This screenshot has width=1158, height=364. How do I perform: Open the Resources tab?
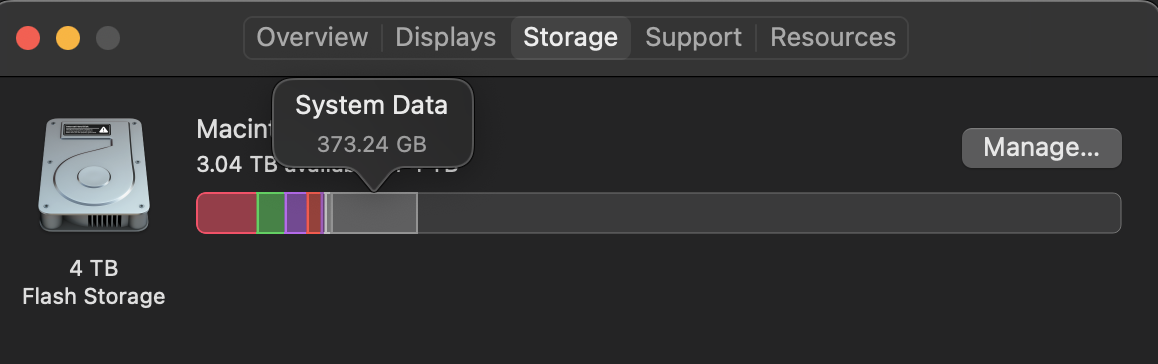tap(832, 37)
